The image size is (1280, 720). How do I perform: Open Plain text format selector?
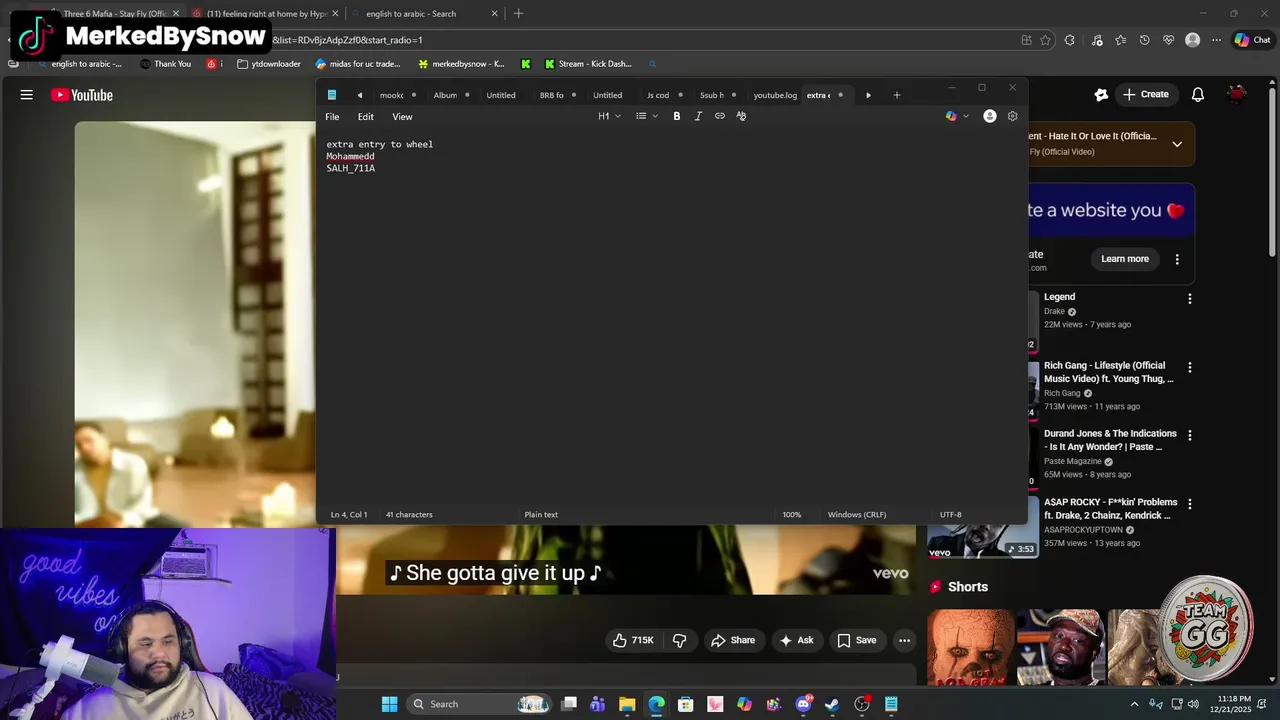click(x=541, y=515)
